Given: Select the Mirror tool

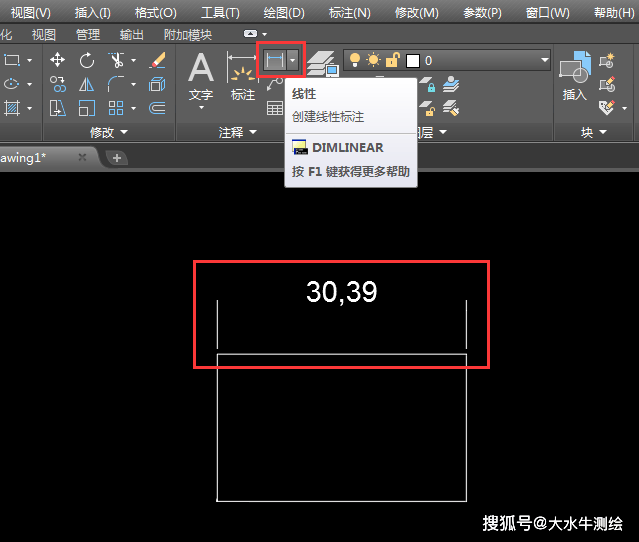Looking at the screenshot, I should tap(87, 85).
